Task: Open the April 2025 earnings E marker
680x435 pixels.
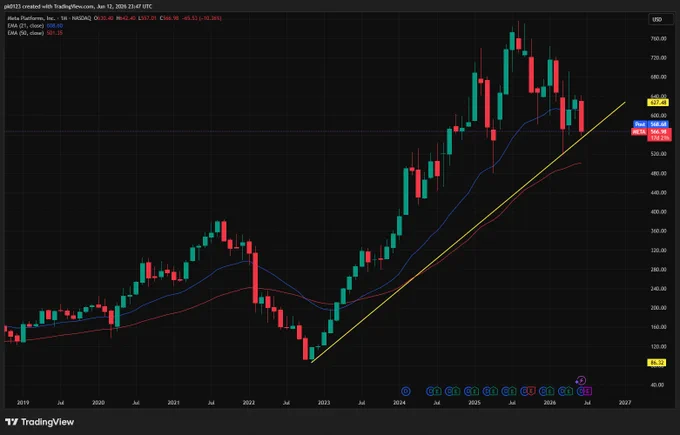Action: [494, 391]
